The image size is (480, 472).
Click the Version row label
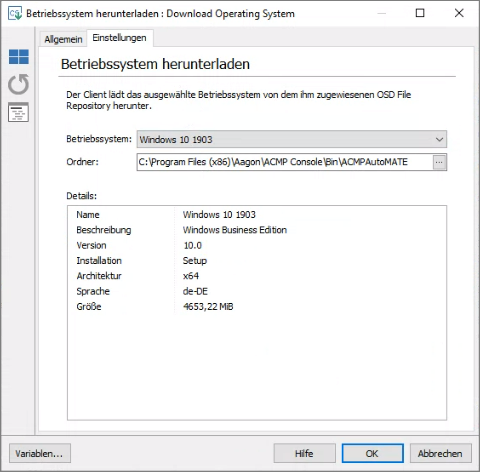point(91,245)
